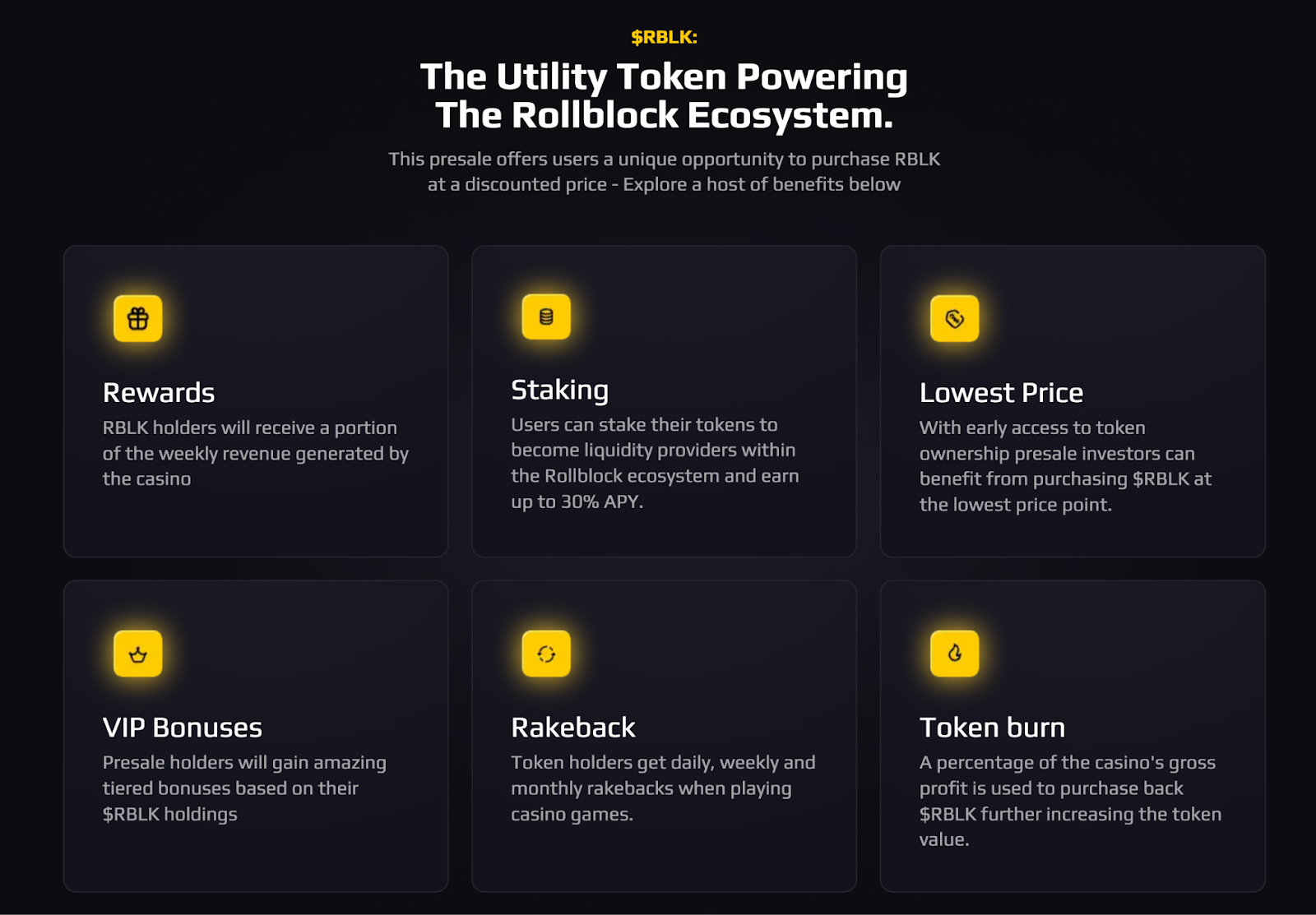Click the flame Token burn icon
This screenshot has width=1316, height=915.
(x=954, y=654)
